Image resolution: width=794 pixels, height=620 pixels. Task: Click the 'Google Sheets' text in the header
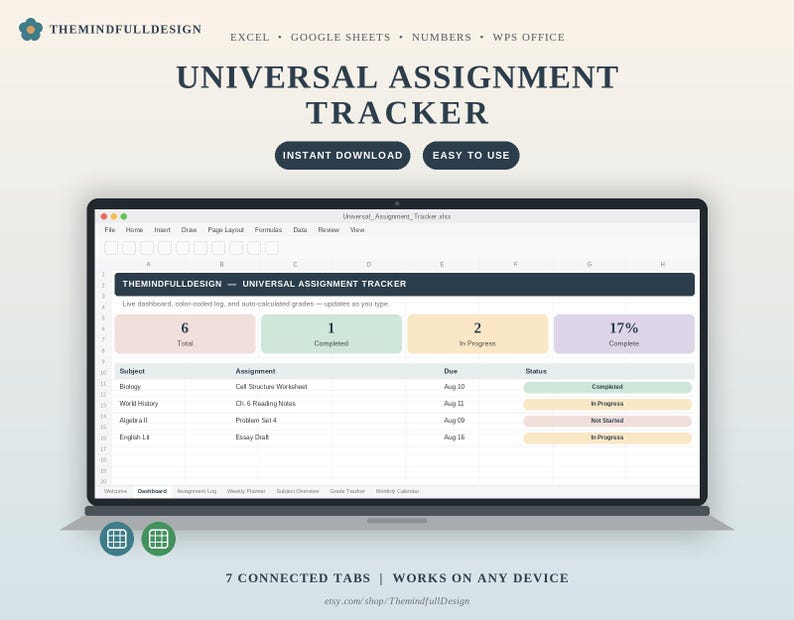point(340,37)
